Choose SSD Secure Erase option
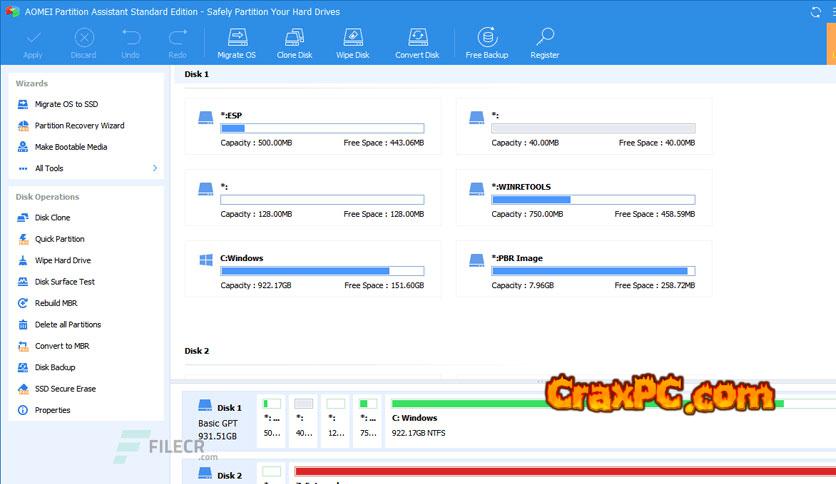The image size is (836, 484). click(65, 389)
